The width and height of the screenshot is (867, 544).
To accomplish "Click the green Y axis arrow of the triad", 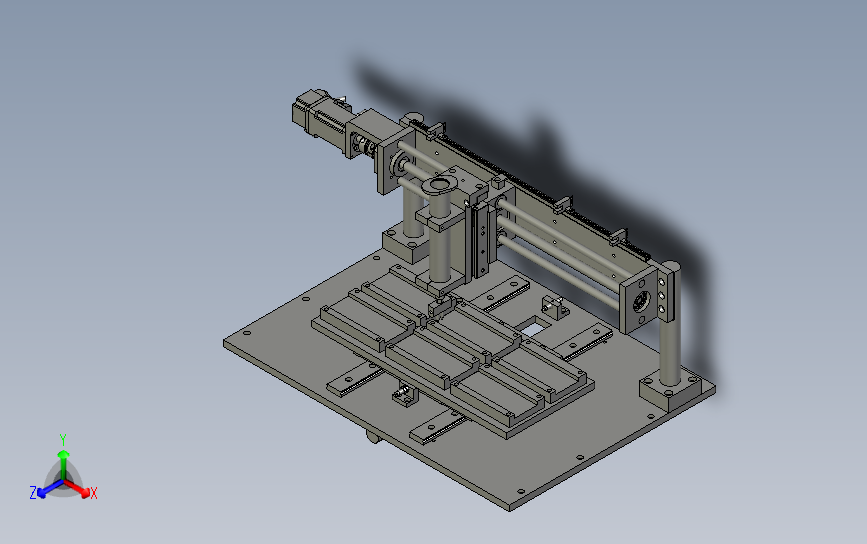I will [x=64, y=464].
